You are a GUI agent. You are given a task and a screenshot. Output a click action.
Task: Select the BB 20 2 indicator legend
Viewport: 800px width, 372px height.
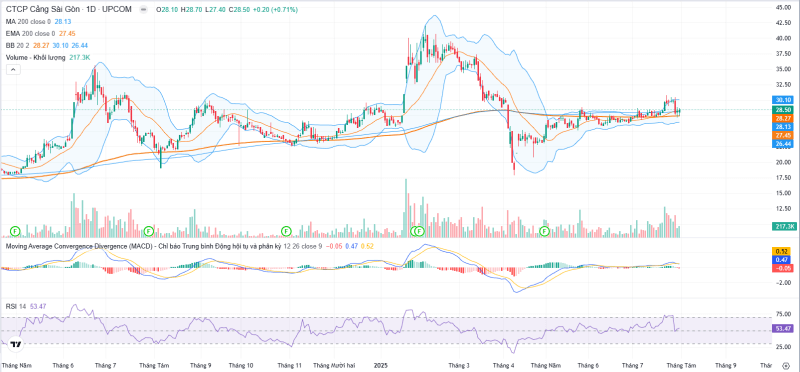click(46, 45)
